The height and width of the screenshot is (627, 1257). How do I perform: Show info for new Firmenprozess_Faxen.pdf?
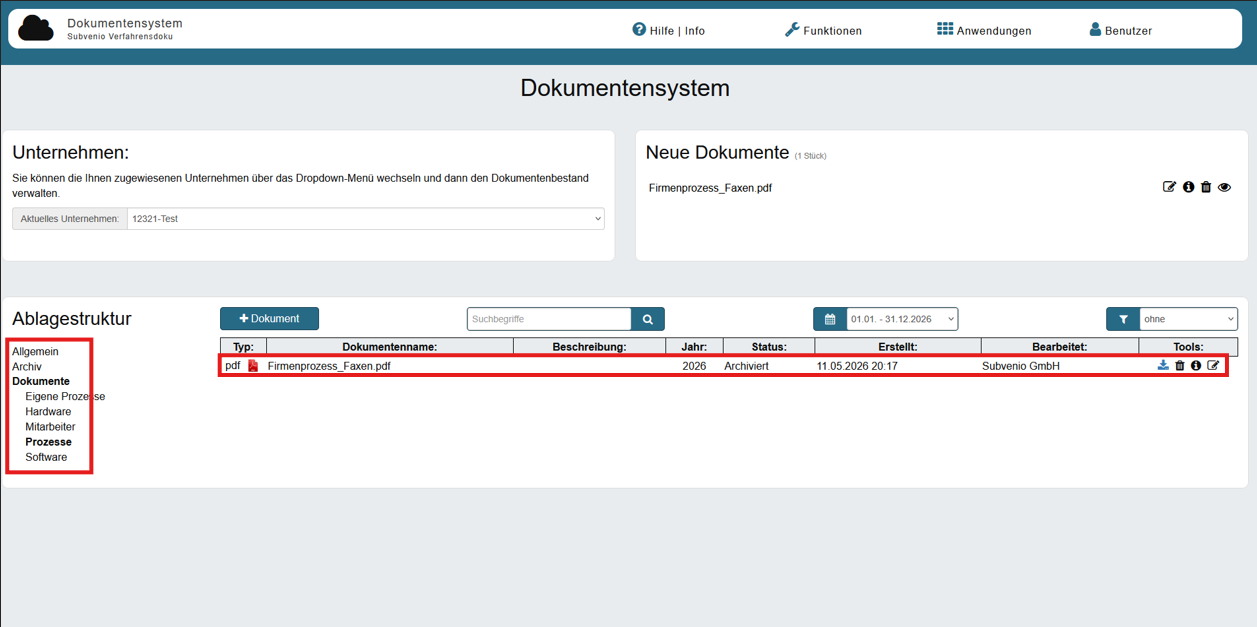point(1188,187)
